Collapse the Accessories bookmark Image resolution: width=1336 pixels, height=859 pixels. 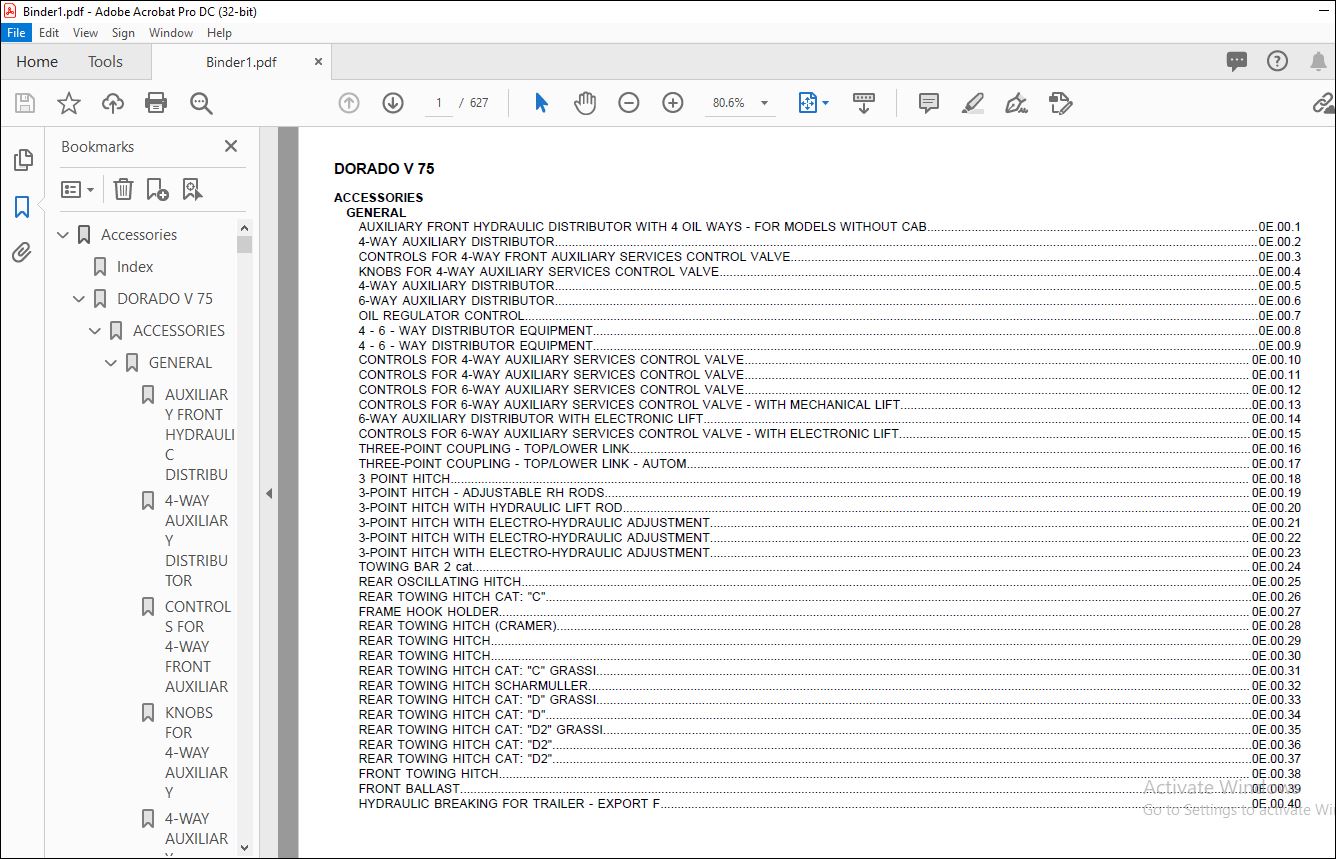[64, 235]
